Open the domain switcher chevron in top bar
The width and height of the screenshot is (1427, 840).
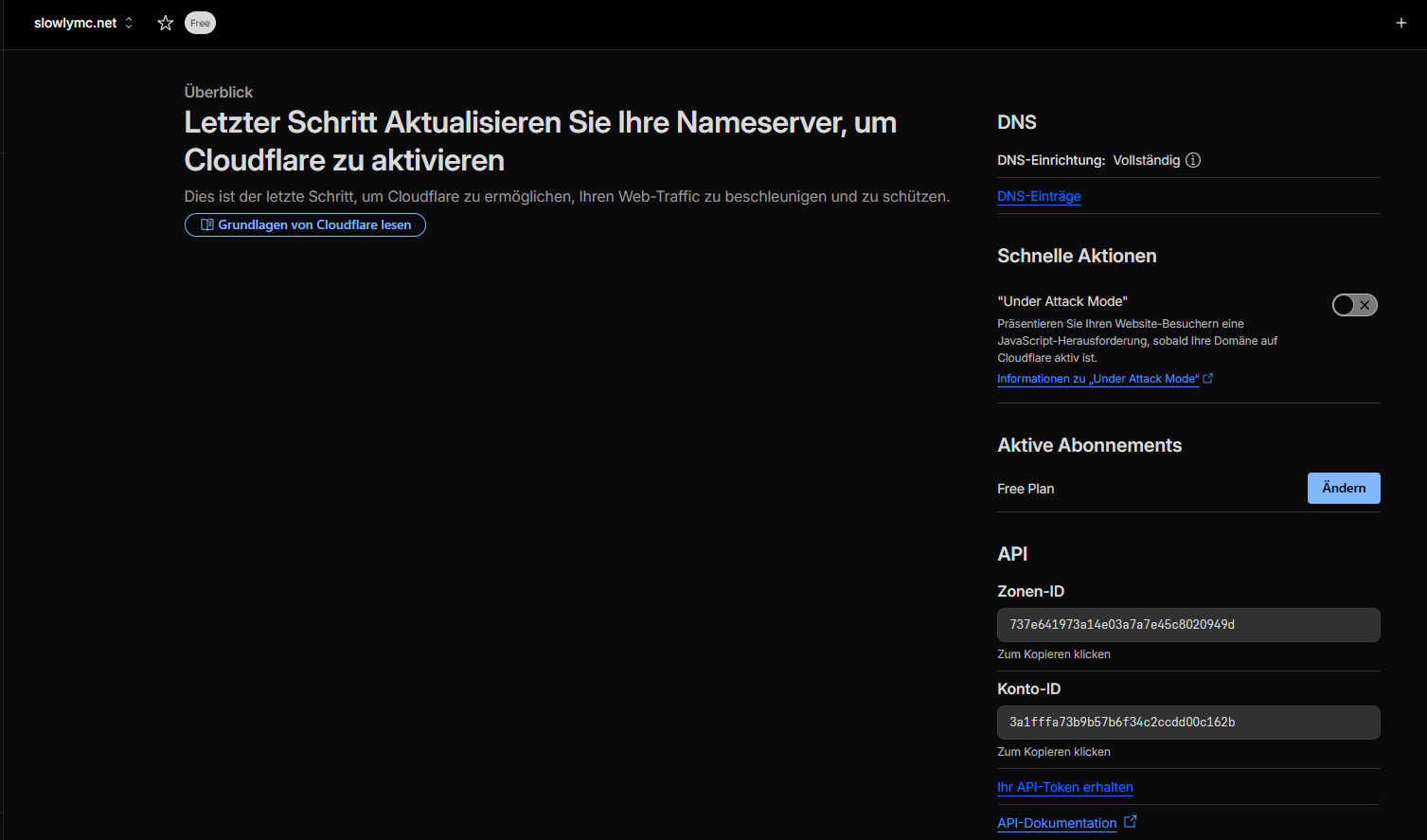[128, 23]
